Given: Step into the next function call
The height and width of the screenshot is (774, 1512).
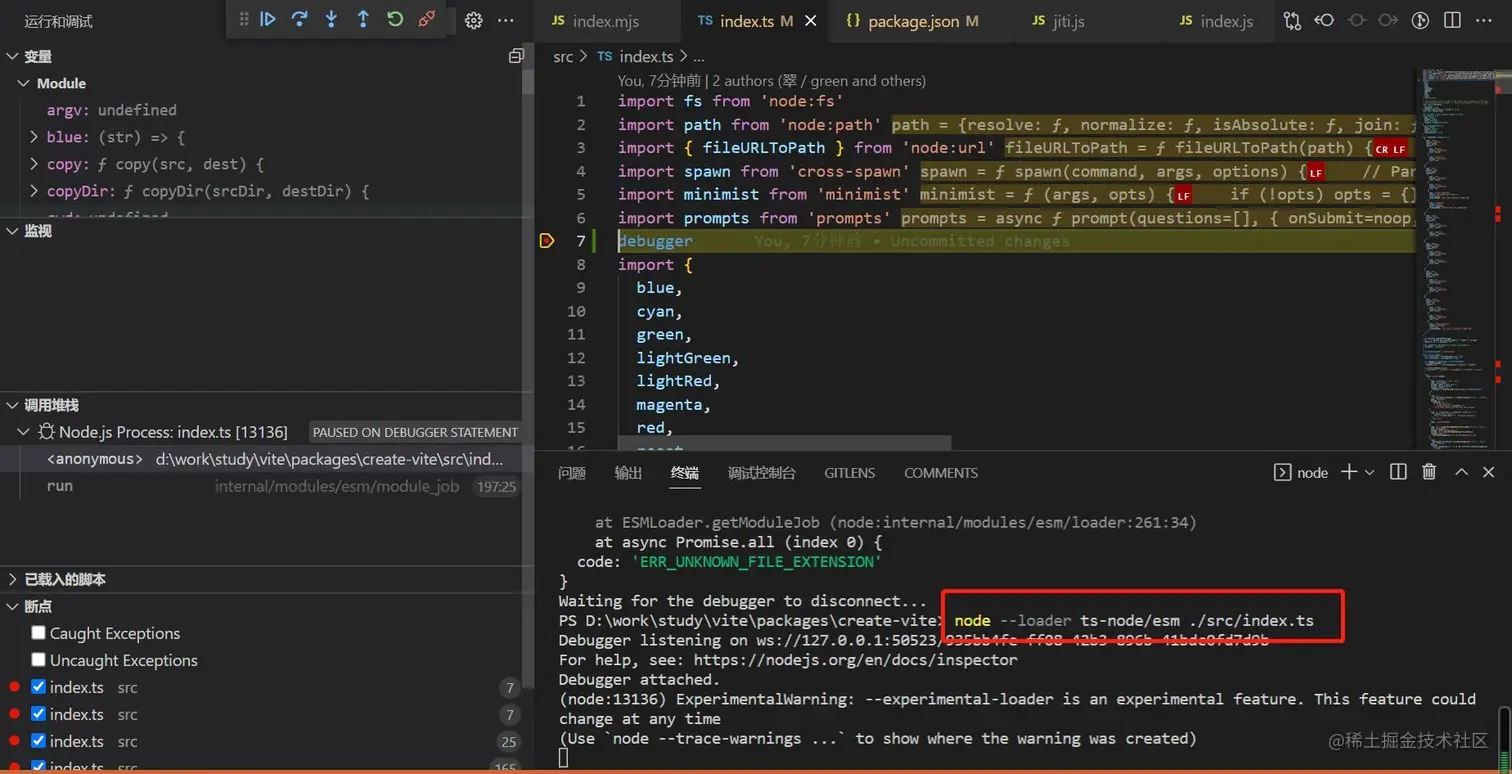Looking at the screenshot, I should [x=331, y=19].
